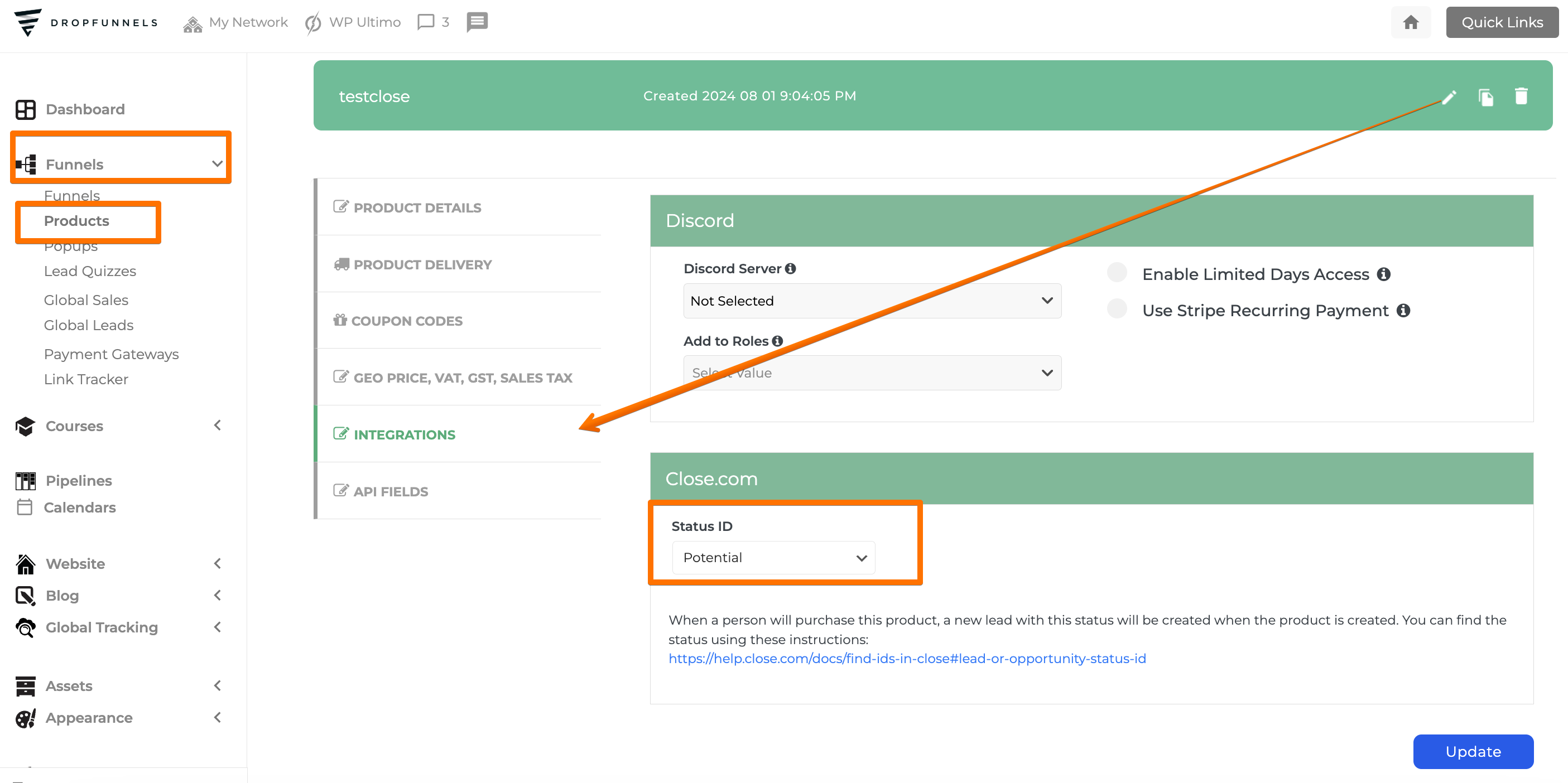This screenshot has width=1568, height=783.
Task: Open the chat messages icon
Action: [477, 22]
